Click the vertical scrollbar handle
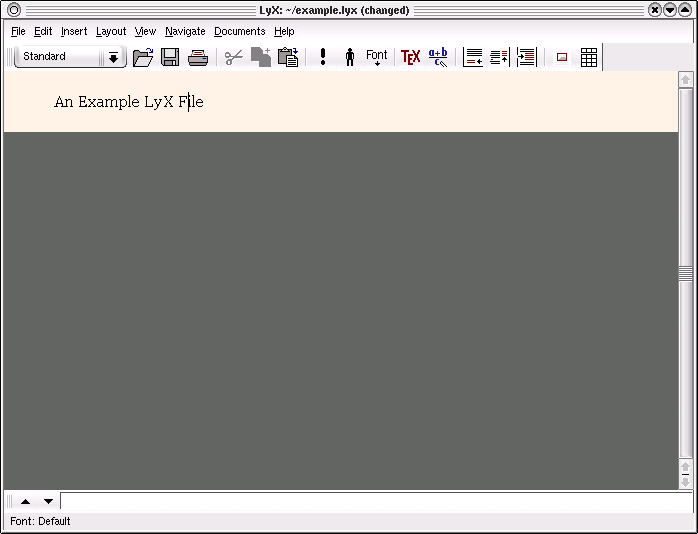 tap(685, 273)
